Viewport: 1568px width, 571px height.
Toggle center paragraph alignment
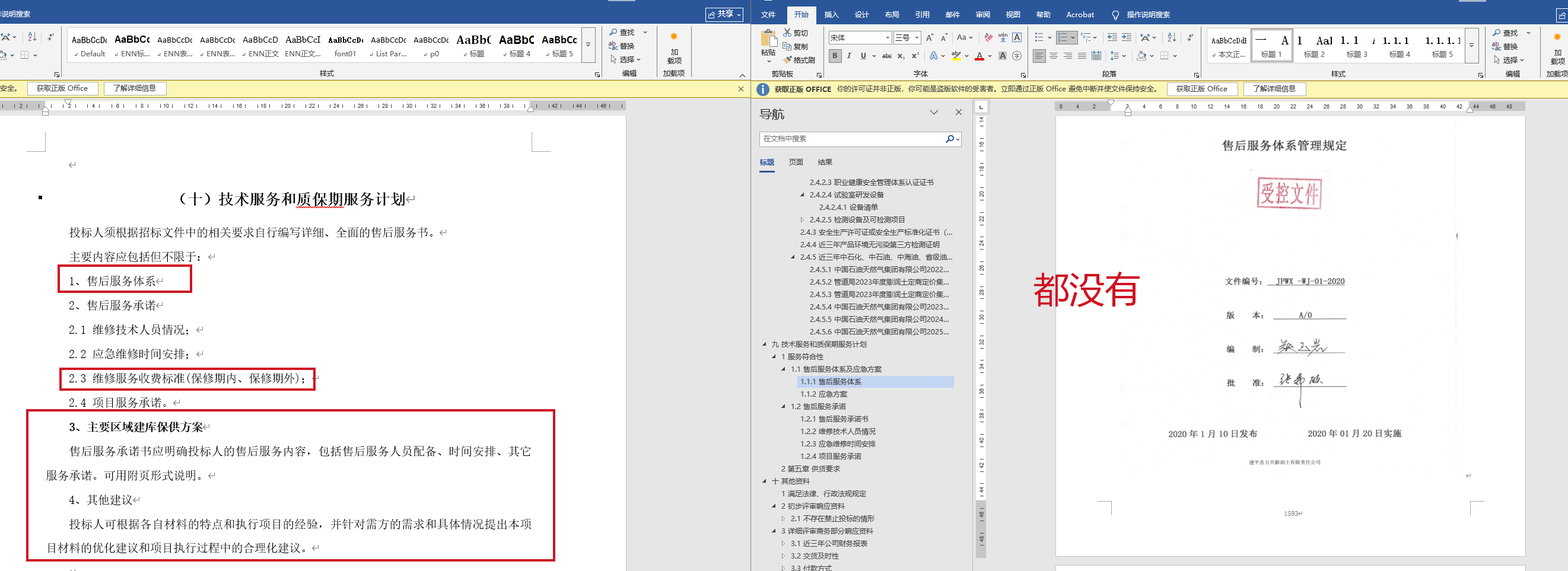pyautogui.click(x=1054, y=56)
